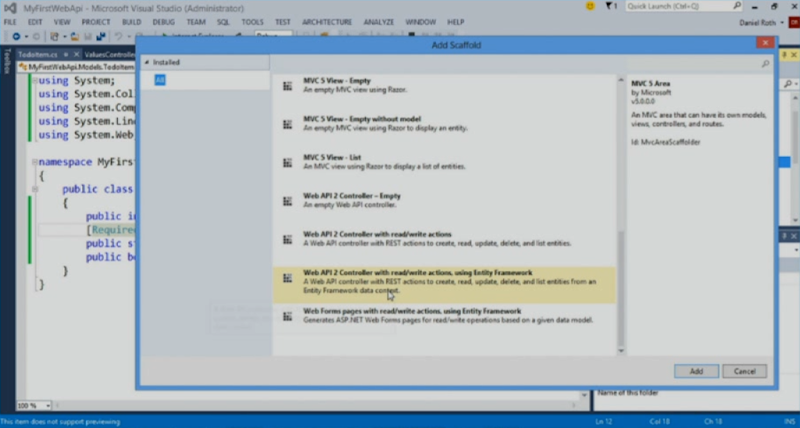Open the HELP menu
800x428 pixels.
(x=456, y=22)
